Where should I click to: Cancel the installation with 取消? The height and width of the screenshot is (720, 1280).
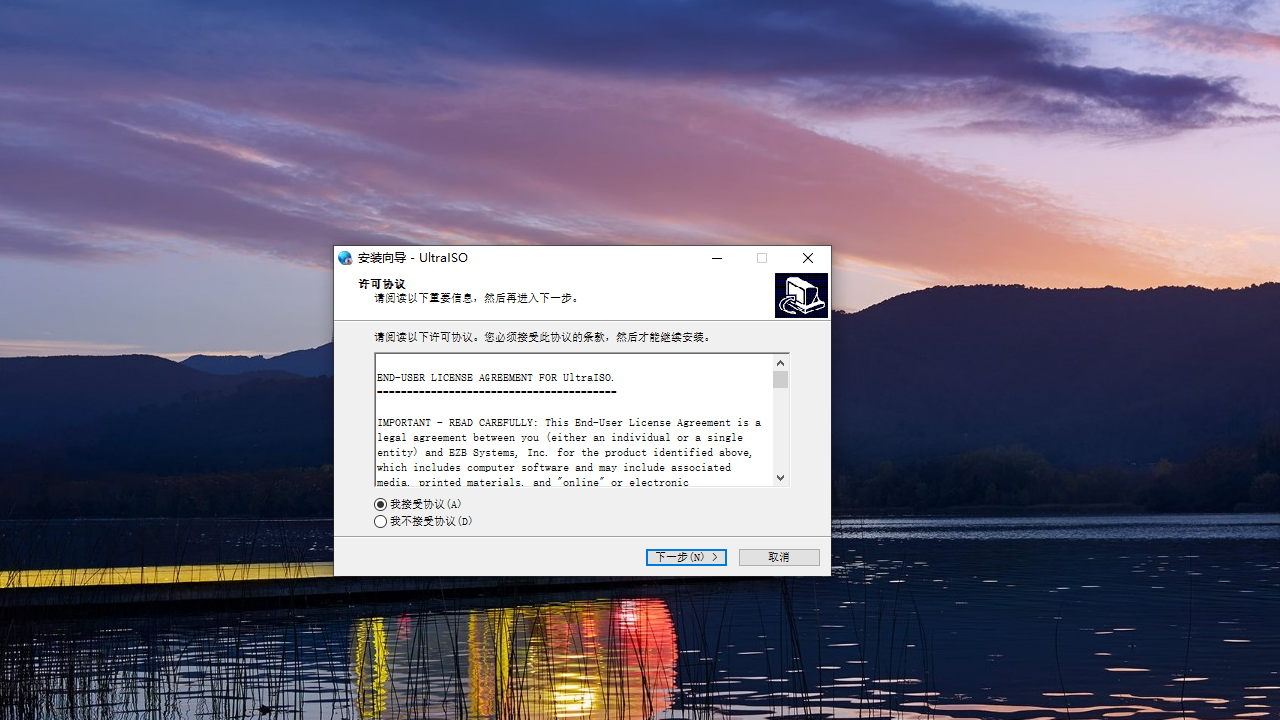point(779,557)
